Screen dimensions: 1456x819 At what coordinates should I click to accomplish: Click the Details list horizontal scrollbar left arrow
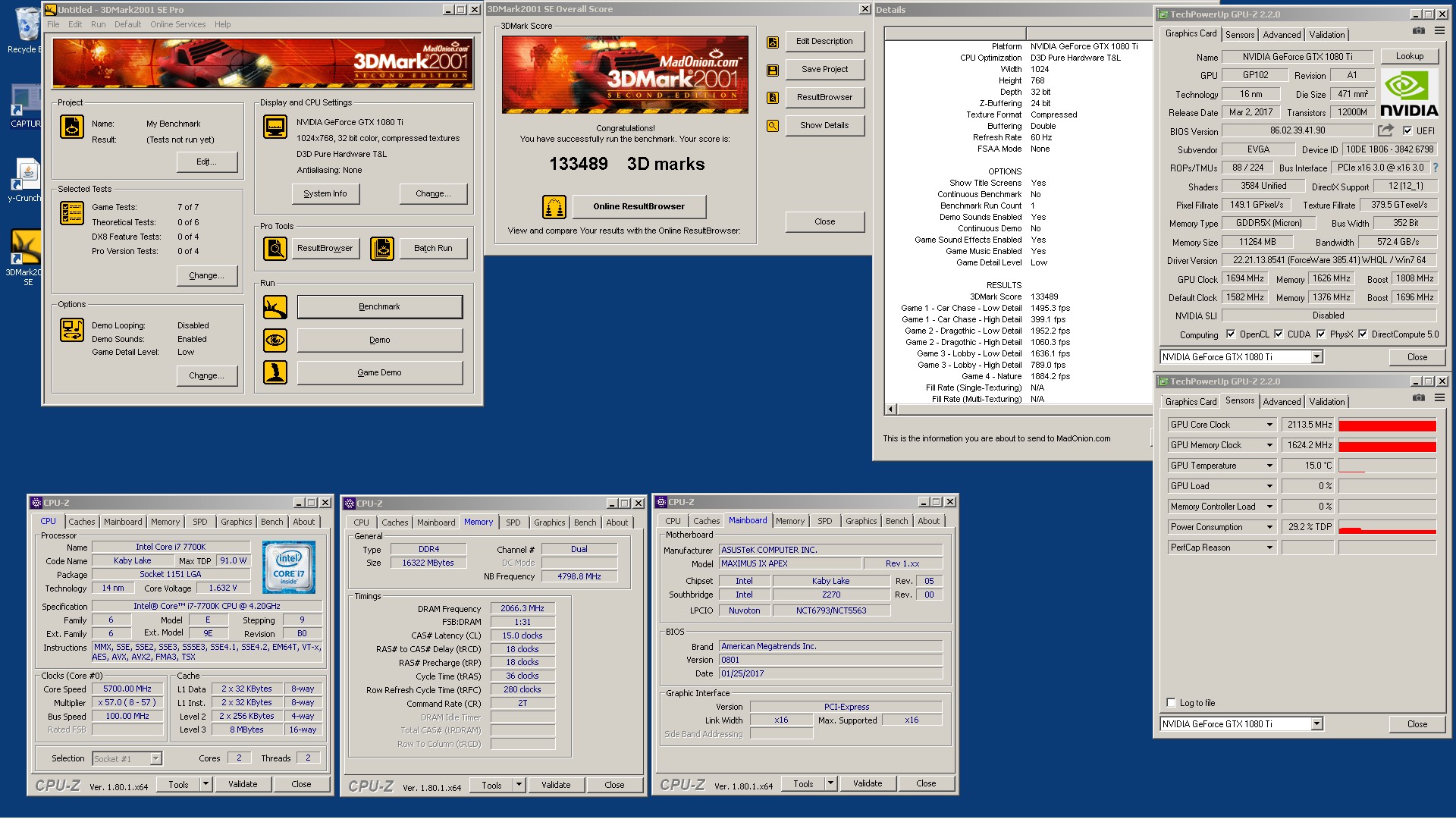click(891, 409)
